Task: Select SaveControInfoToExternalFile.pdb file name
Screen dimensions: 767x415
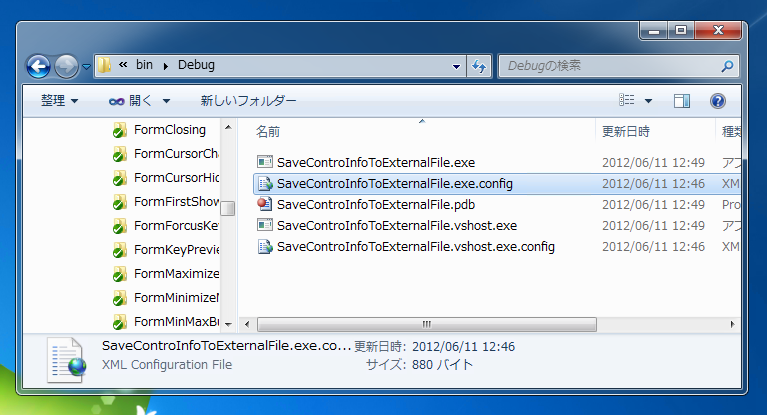Action: point(376,205)
